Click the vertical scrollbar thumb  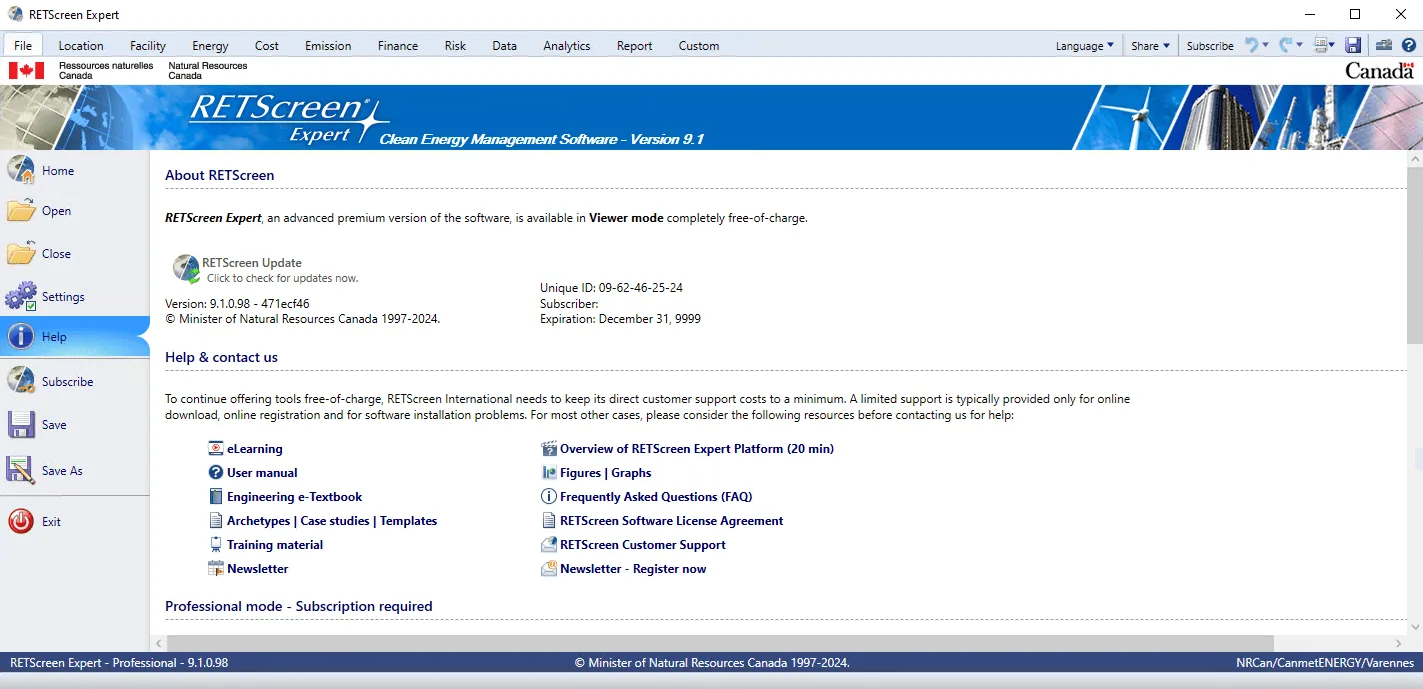pos(1414,254)
